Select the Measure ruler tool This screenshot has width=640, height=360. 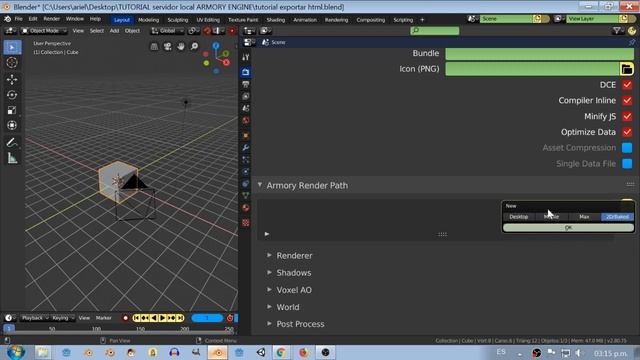(x=12, y=158)
